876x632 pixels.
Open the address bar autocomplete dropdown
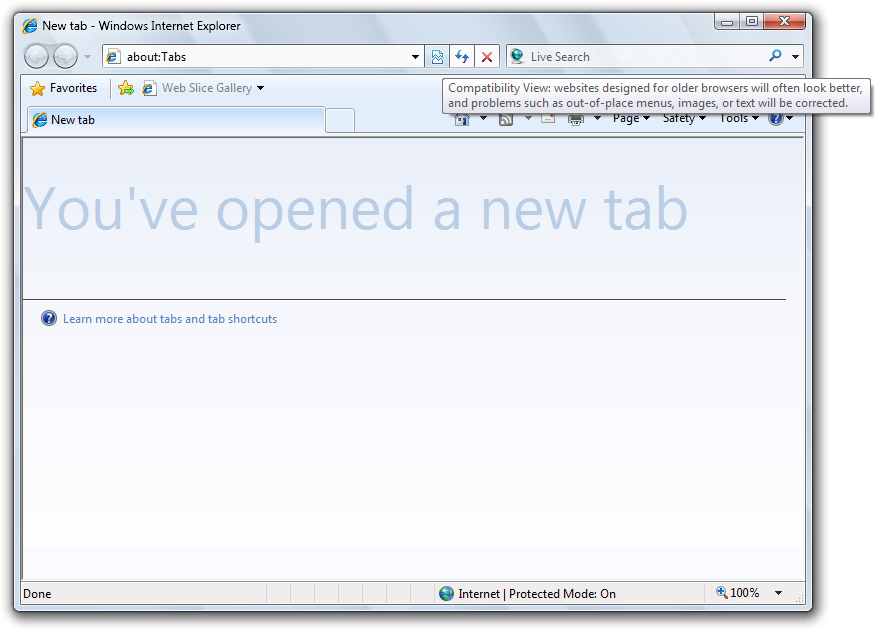tap(415, 57)
